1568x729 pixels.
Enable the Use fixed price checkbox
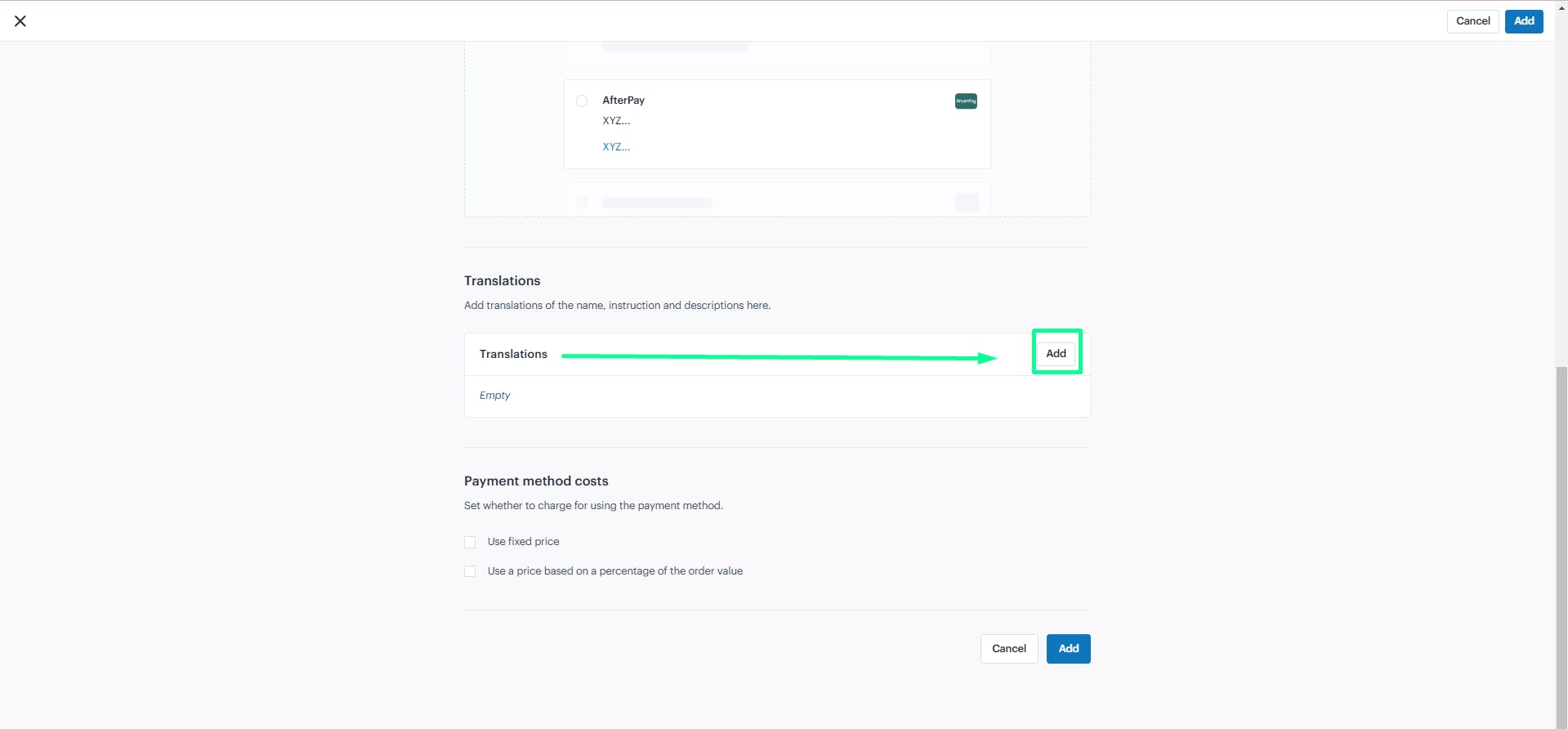tap(470, 542)
